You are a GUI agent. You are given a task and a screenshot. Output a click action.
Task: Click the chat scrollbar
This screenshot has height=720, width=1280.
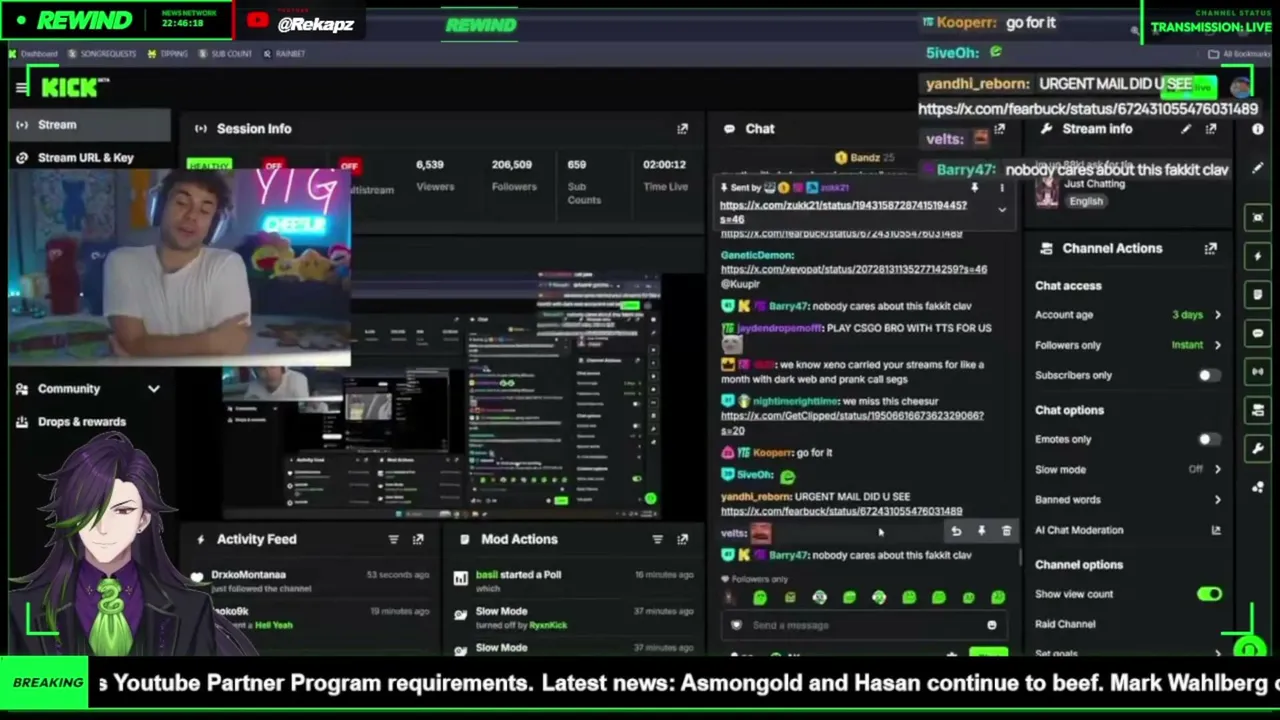(1019, 556)
